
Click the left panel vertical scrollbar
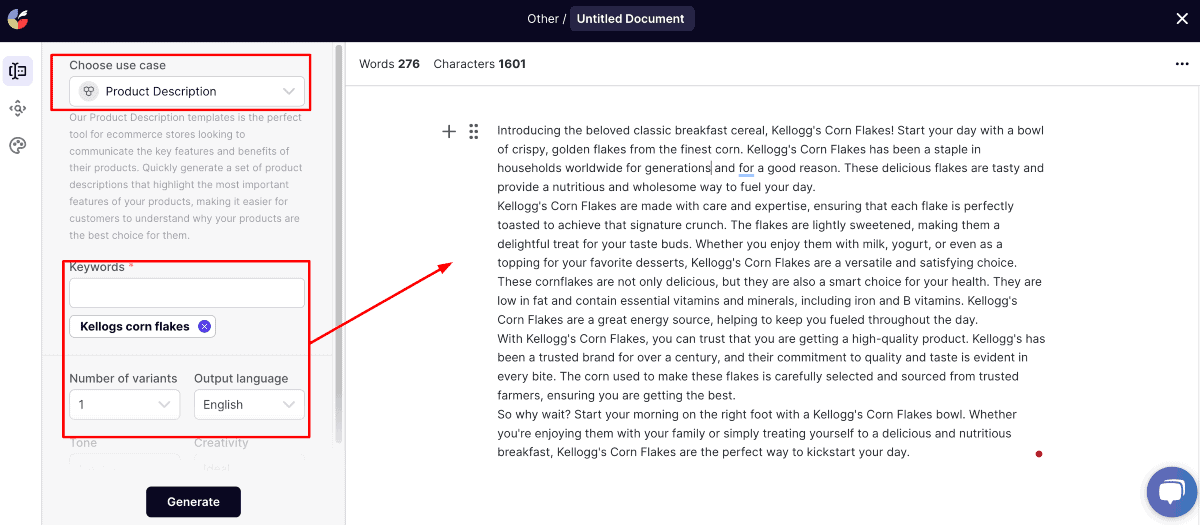(338, 240)
